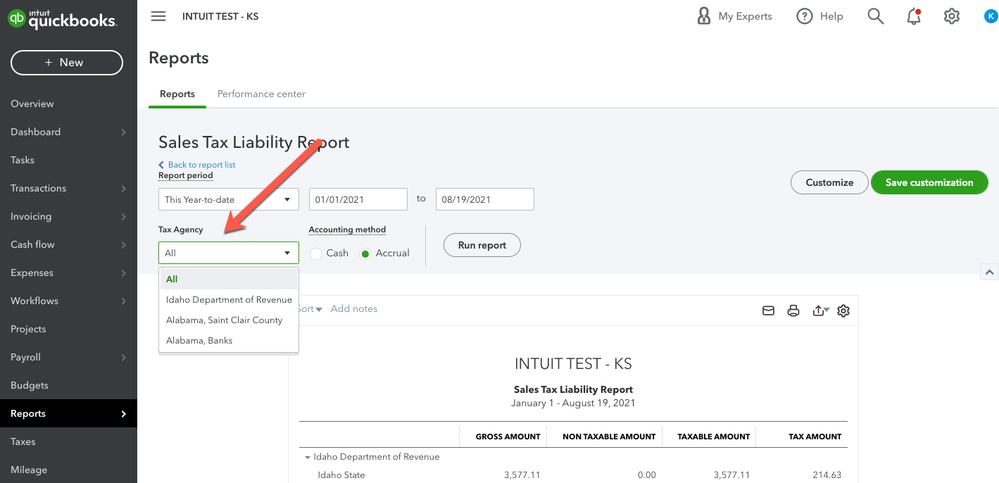The image size is (999, 483).
Task: Click Add notes link
Action: pyautogui.click(x=354, y=308)
